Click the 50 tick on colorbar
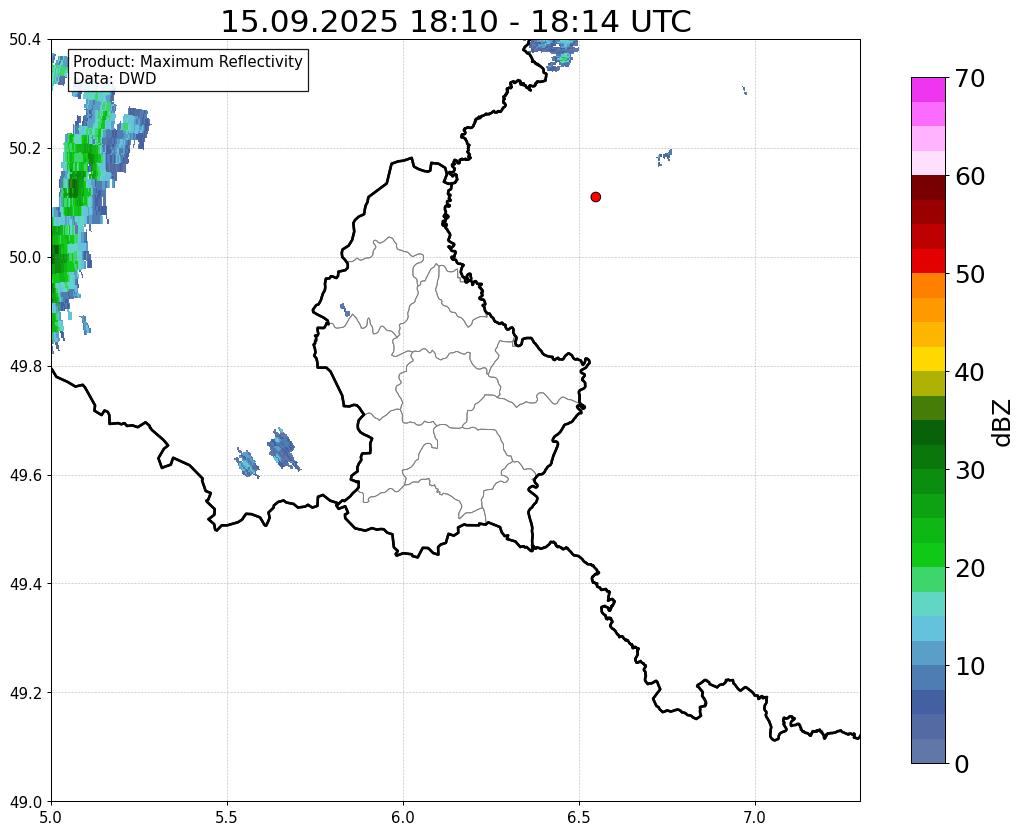The height and width of the screenshot is (834, 1023). [970, 274]
